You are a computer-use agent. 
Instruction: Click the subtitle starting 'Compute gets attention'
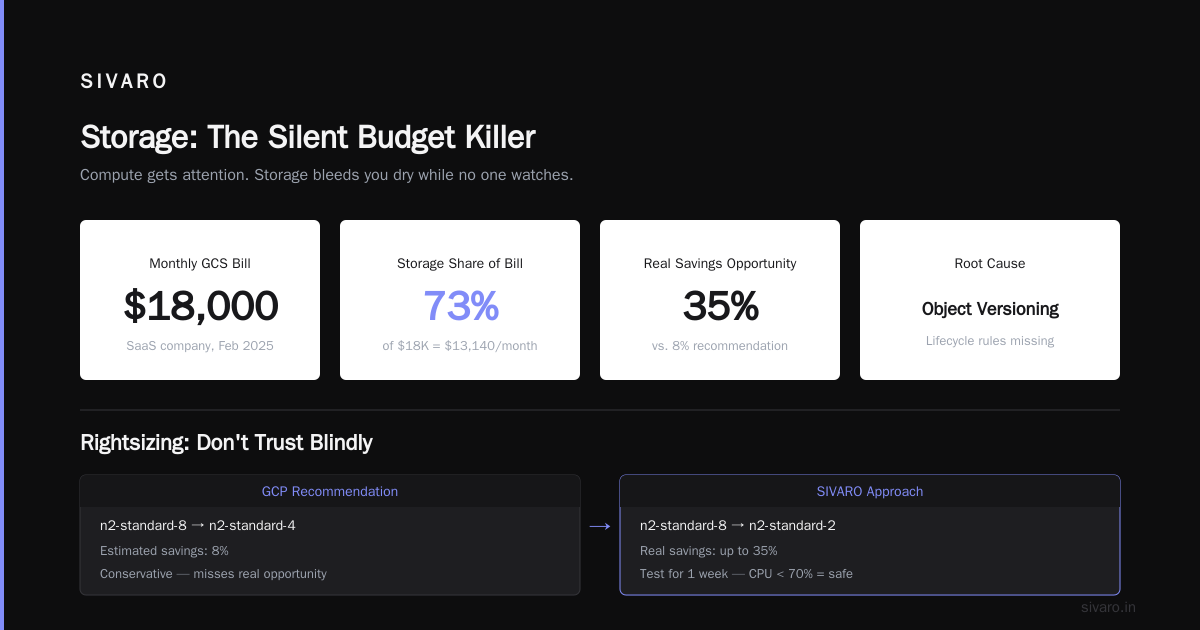326,175
